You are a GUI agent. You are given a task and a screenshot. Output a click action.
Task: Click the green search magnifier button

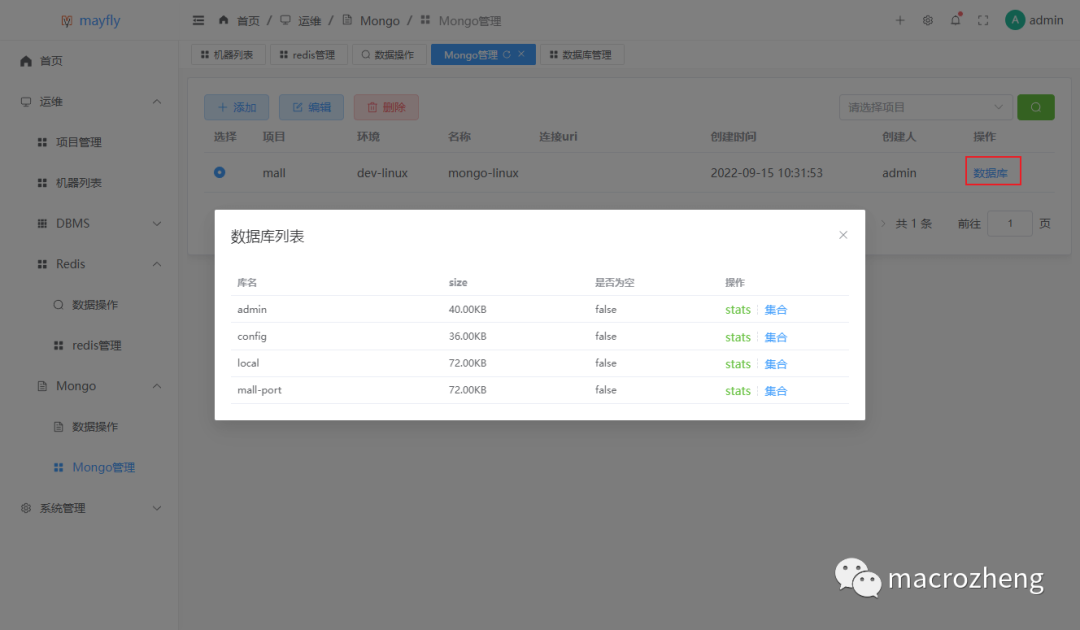click(1036, 107)
